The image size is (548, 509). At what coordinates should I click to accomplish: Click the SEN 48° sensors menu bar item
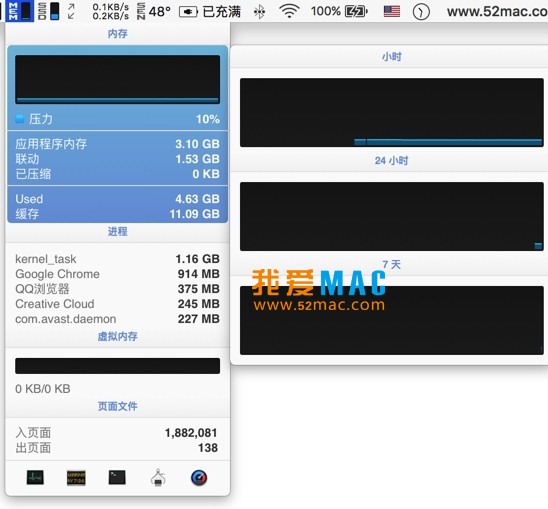[154, 12]
